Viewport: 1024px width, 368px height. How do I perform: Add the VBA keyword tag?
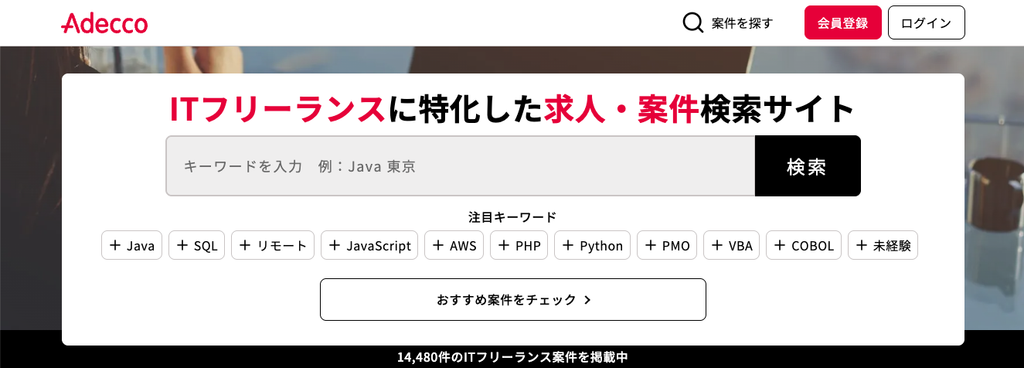tap(731, 245)
